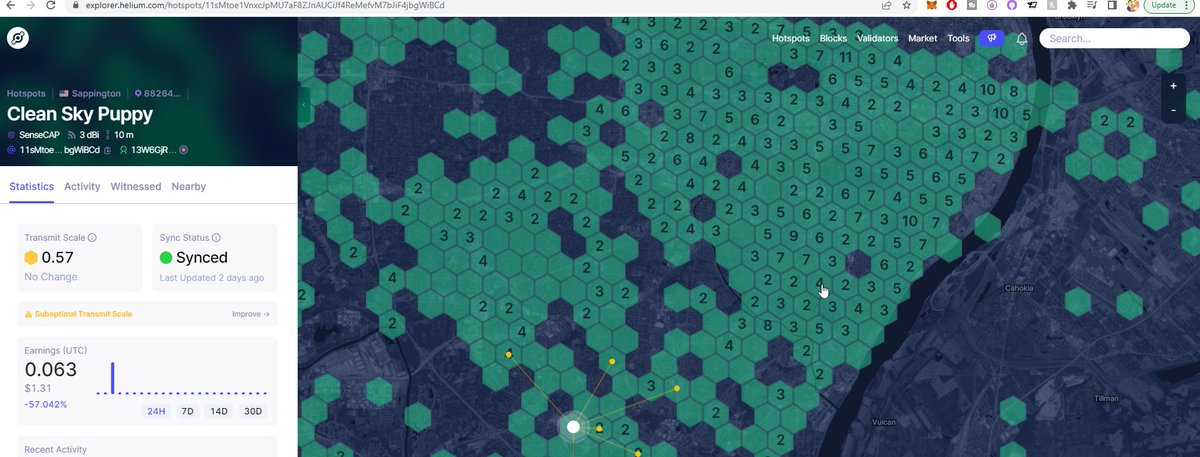Click the round badge after 13W6GjR owner address

click(183, 150)
